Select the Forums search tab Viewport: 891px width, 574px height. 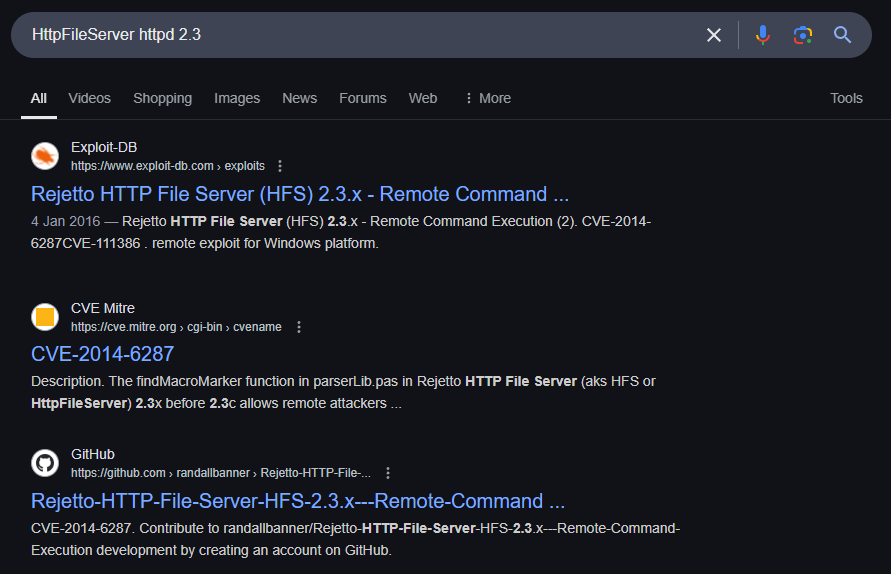click(x=362, y=98)
